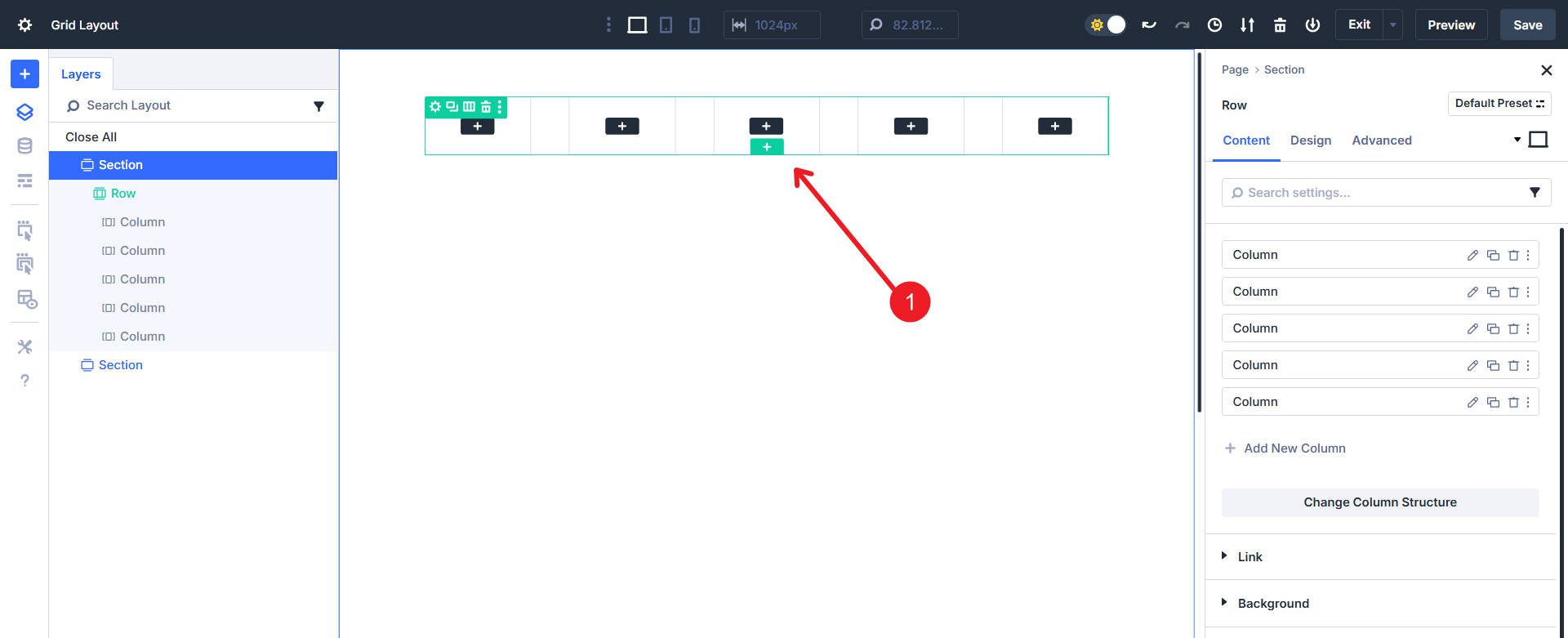Edit the first Column in settings list
Screen dimensions: 1568x638
click(1472, 255)
